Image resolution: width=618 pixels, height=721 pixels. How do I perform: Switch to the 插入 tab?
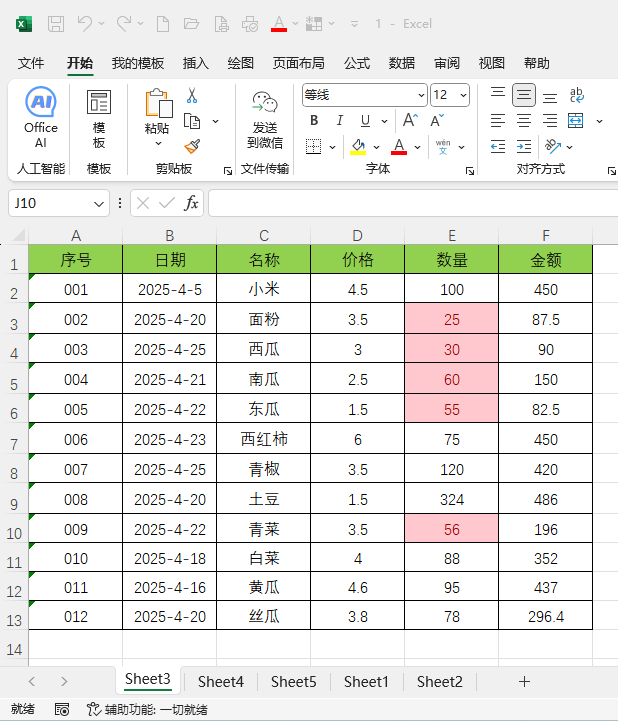pyautogui.click(x=195, y=63)
